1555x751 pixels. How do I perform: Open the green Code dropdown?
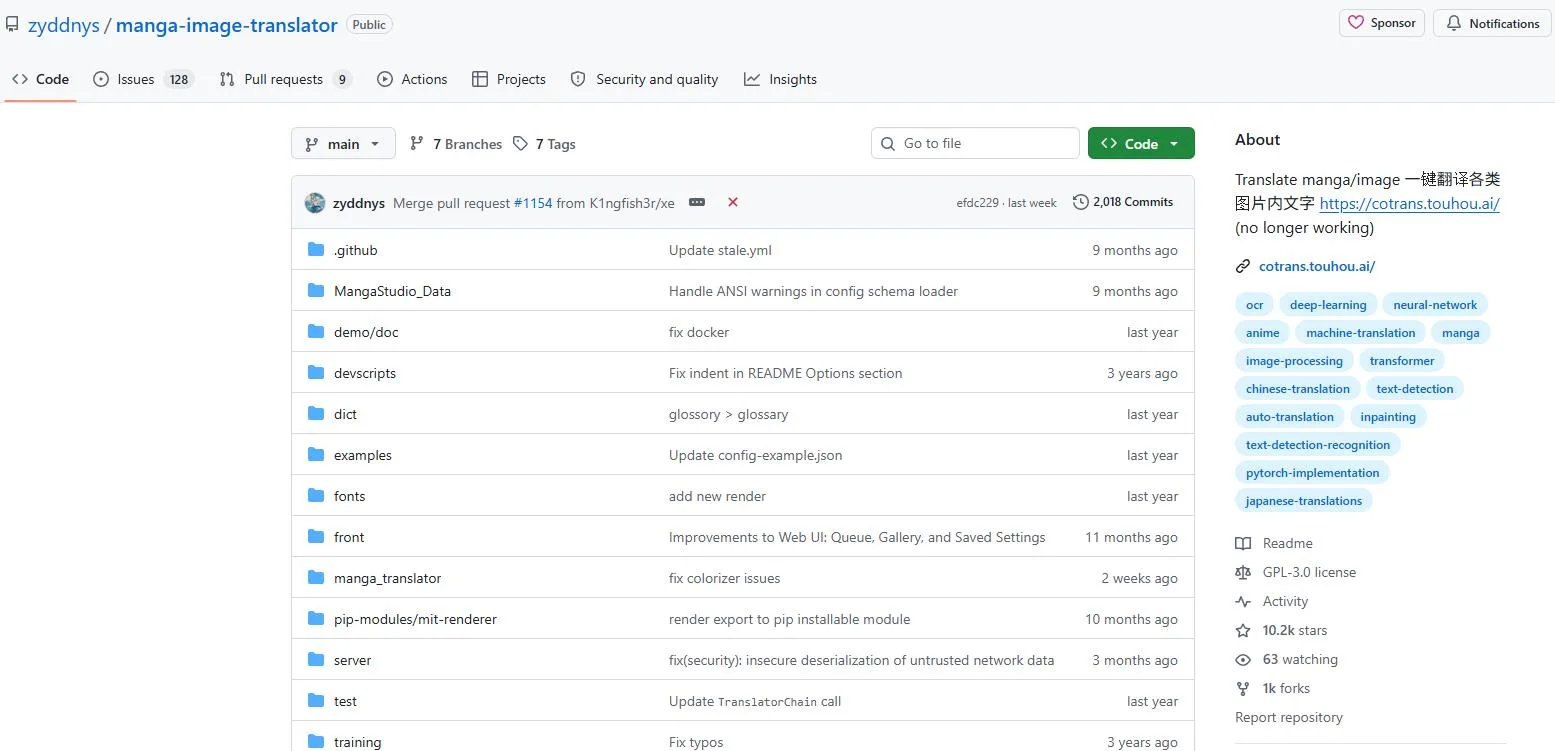pos(1141,144)
